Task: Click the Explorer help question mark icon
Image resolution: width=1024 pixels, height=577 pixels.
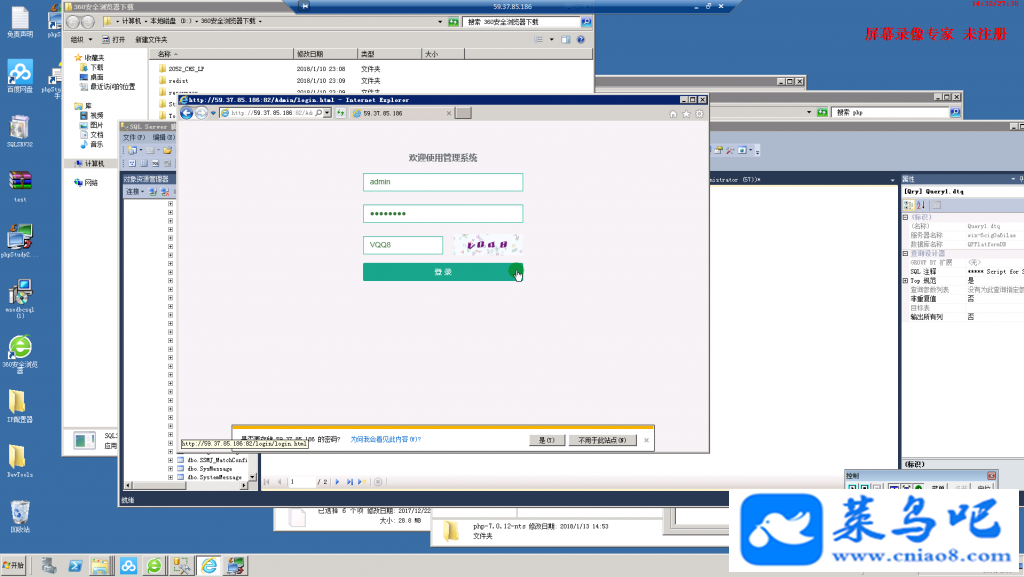Action: pos(581,40)
